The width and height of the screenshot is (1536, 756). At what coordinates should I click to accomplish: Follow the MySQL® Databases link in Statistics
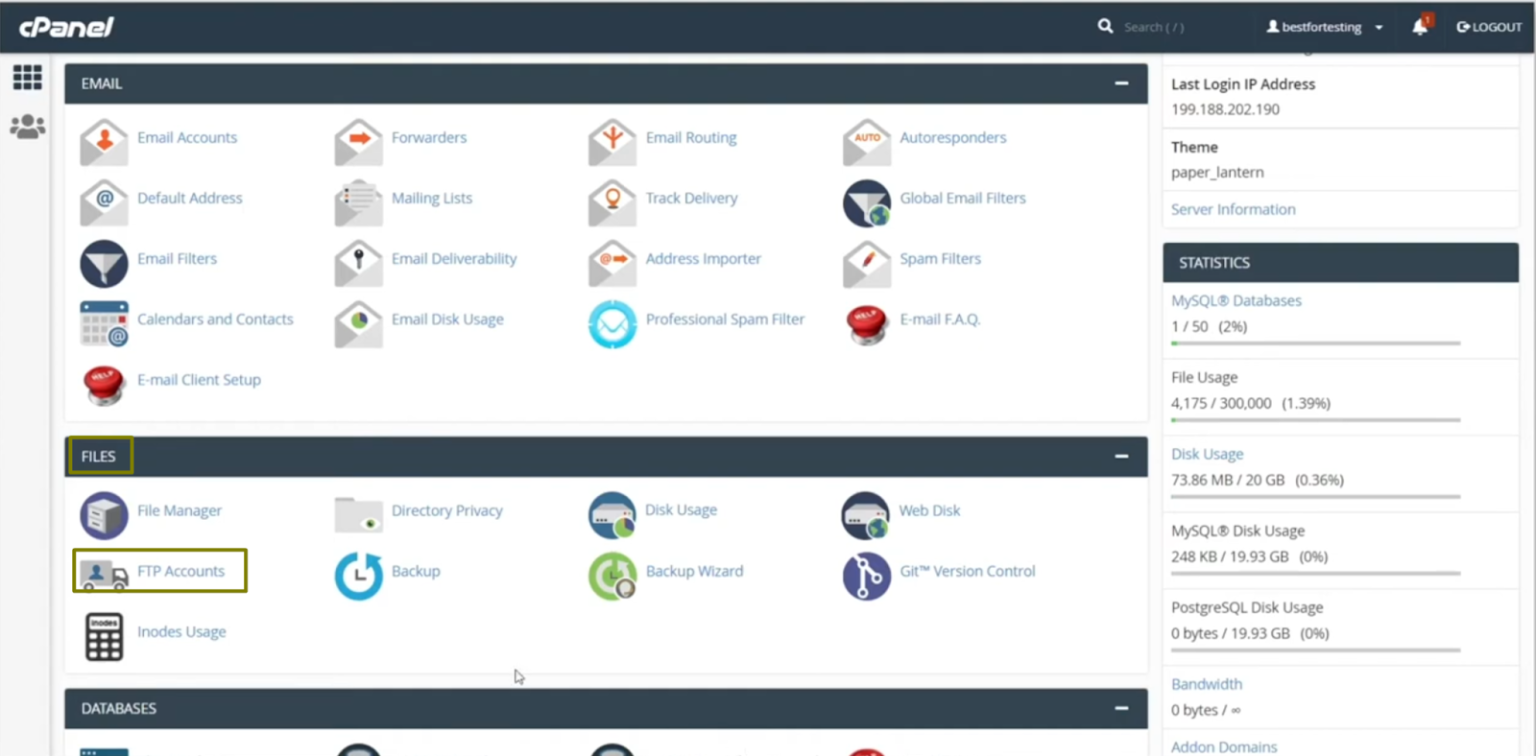point(1236,300)
